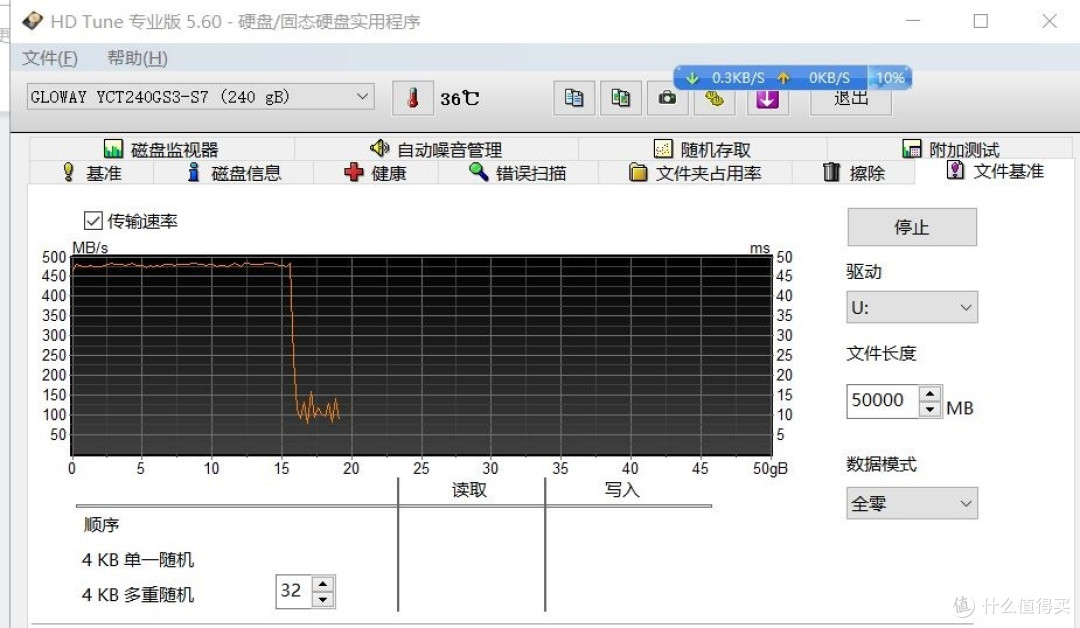Image resolution: width=1080 pixels, height=628 pixels.
Task: Click the 写入 column header
Action: pos(622,490)
